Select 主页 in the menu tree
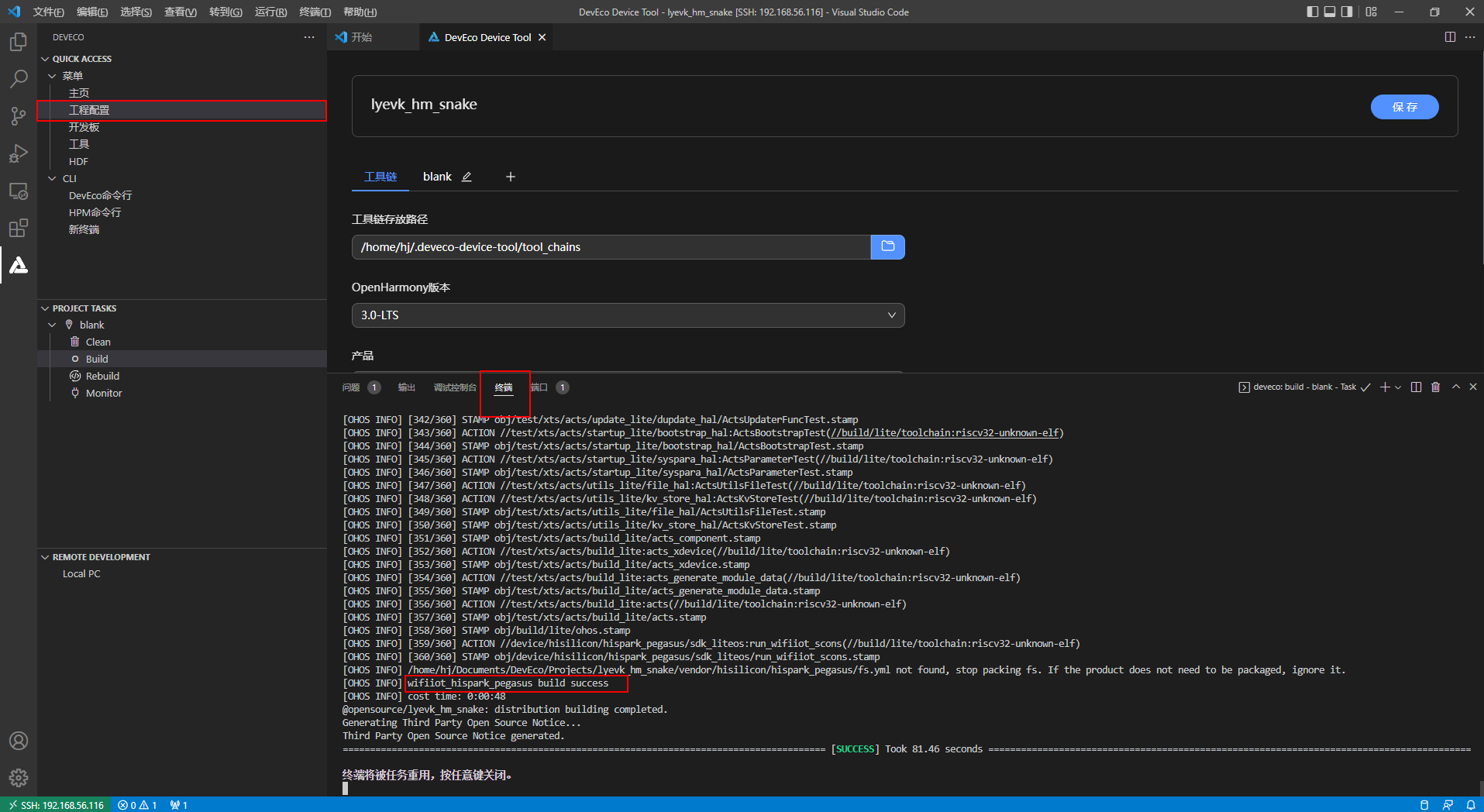Viewport: 1484px width, 812px height. [79, 93]
